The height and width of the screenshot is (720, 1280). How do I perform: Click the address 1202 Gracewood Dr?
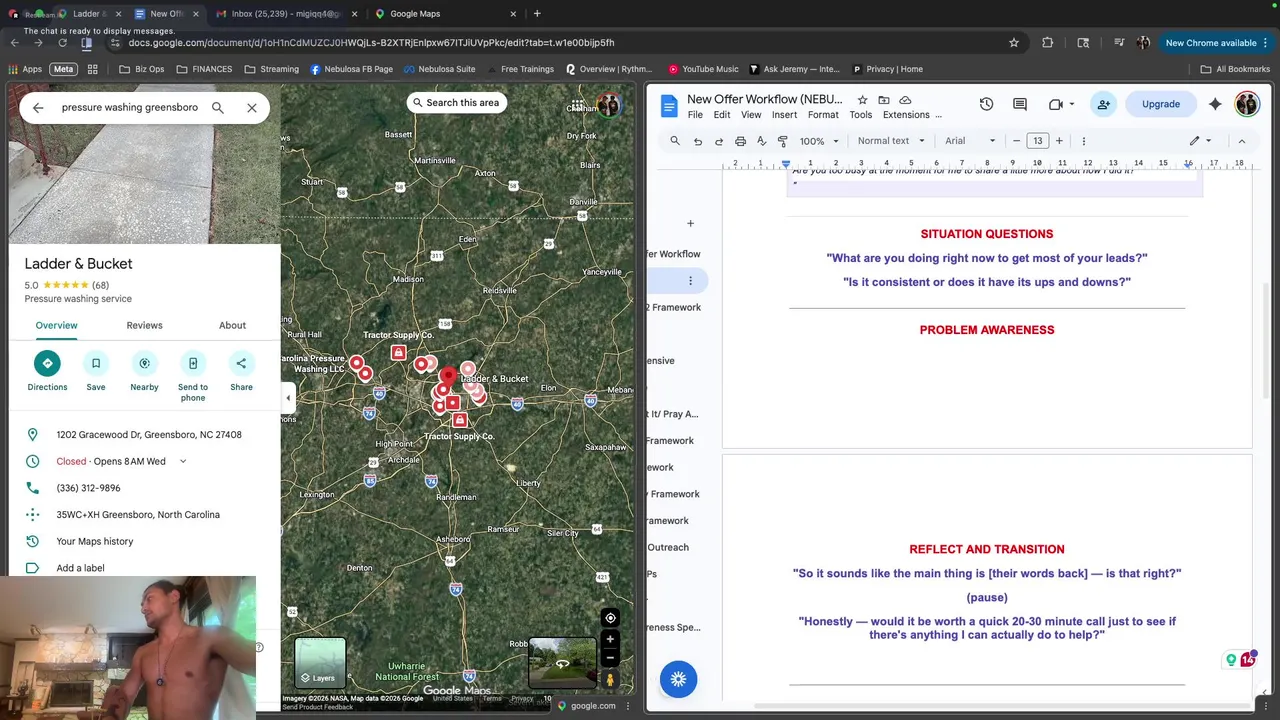(149, 435)
